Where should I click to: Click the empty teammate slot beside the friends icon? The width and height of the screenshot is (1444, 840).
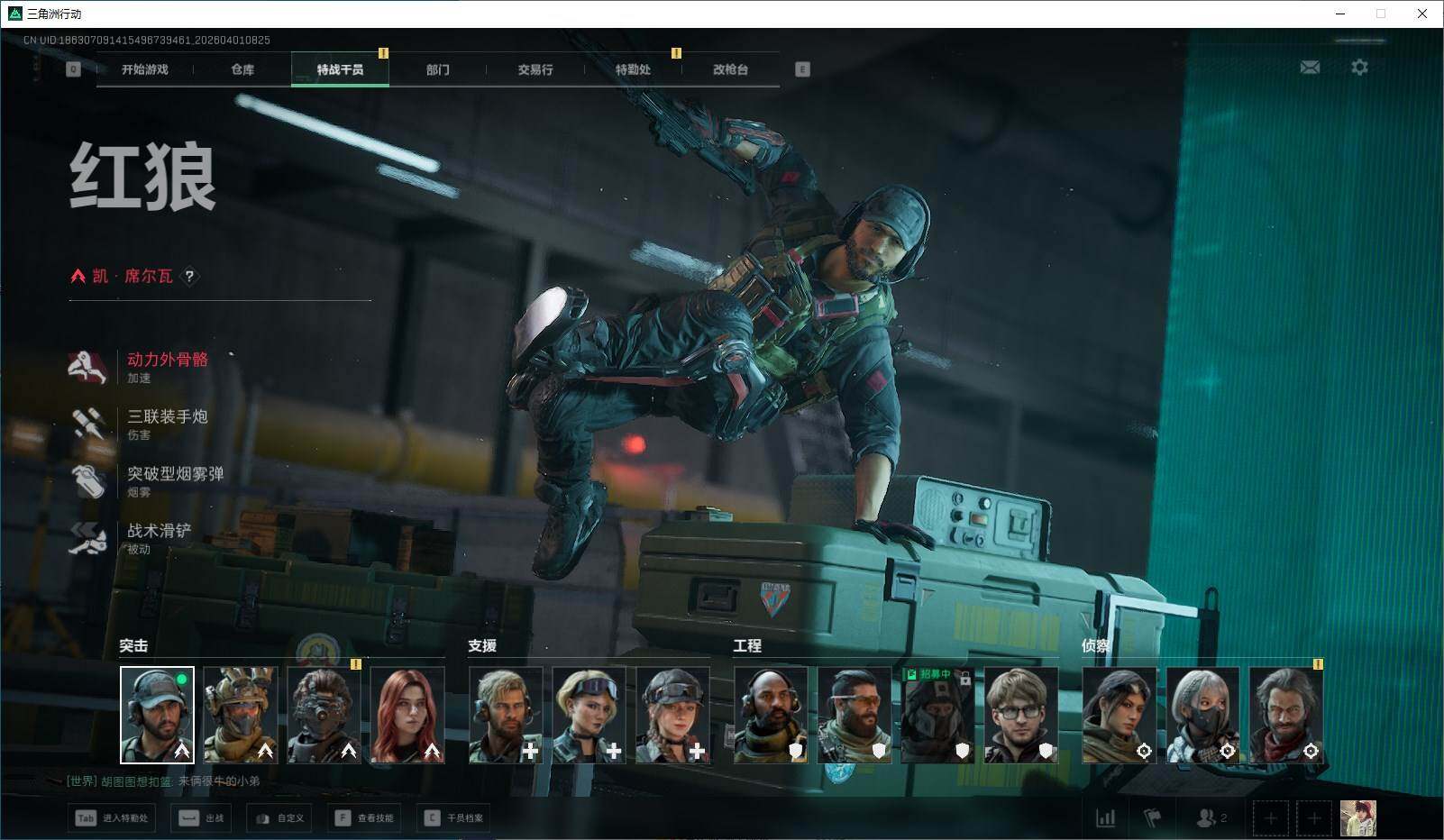1271,818
